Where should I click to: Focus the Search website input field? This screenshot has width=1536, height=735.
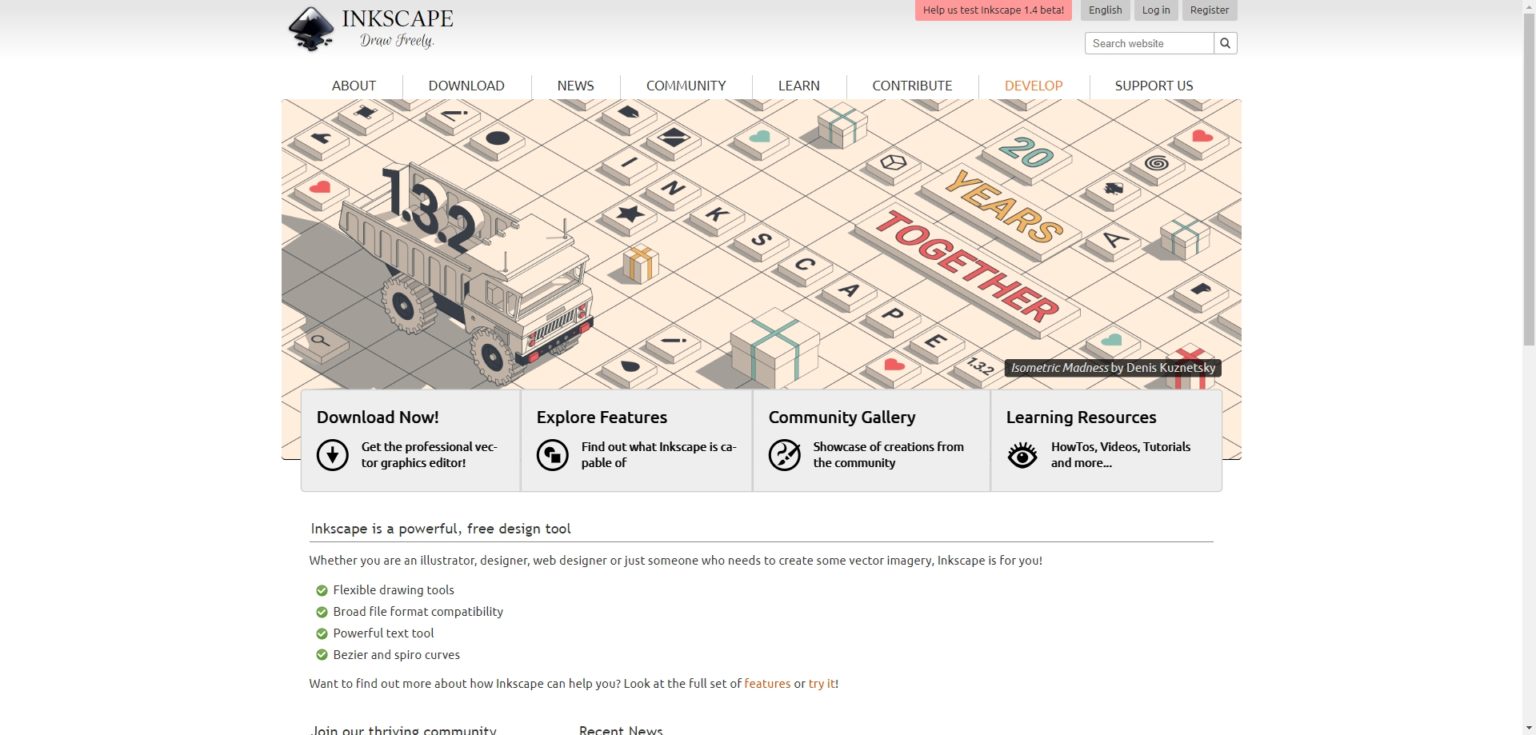(1149, 43)
